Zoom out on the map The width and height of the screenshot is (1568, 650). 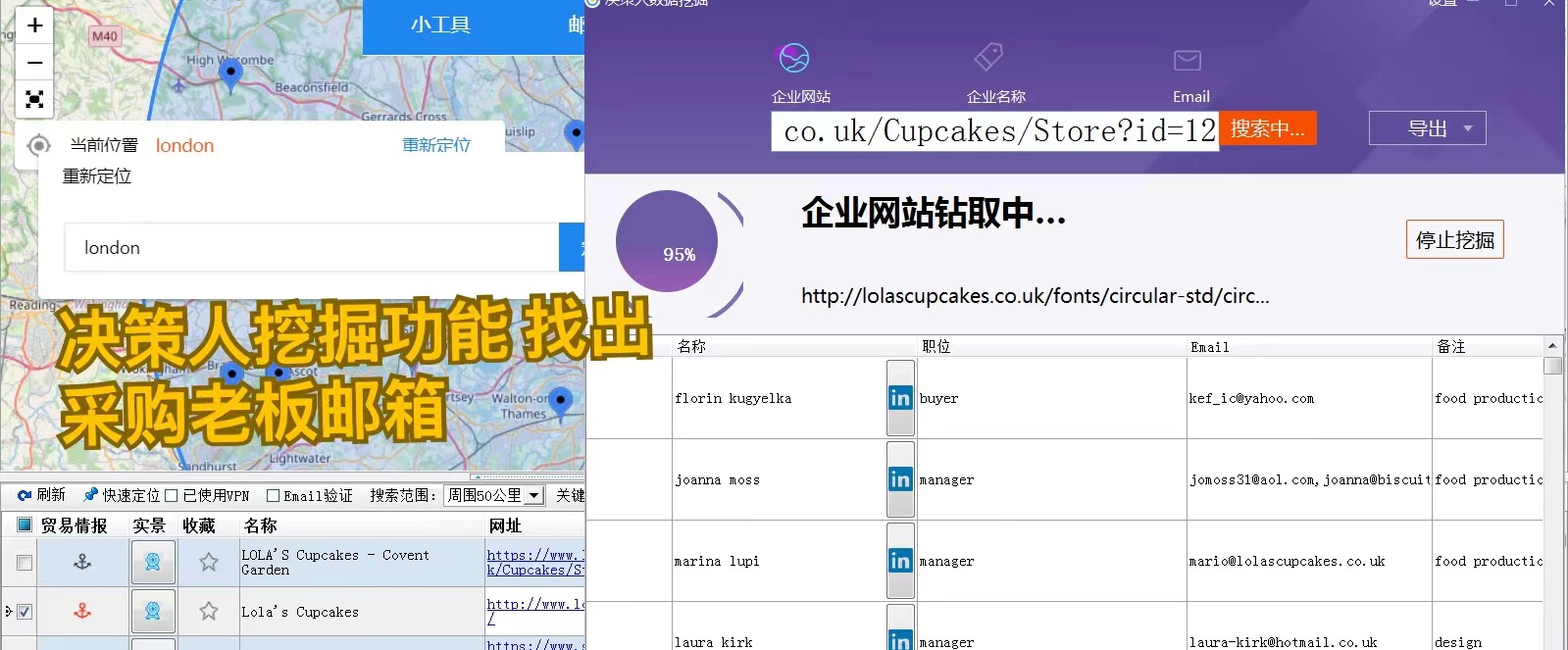(x=35, y=63)
